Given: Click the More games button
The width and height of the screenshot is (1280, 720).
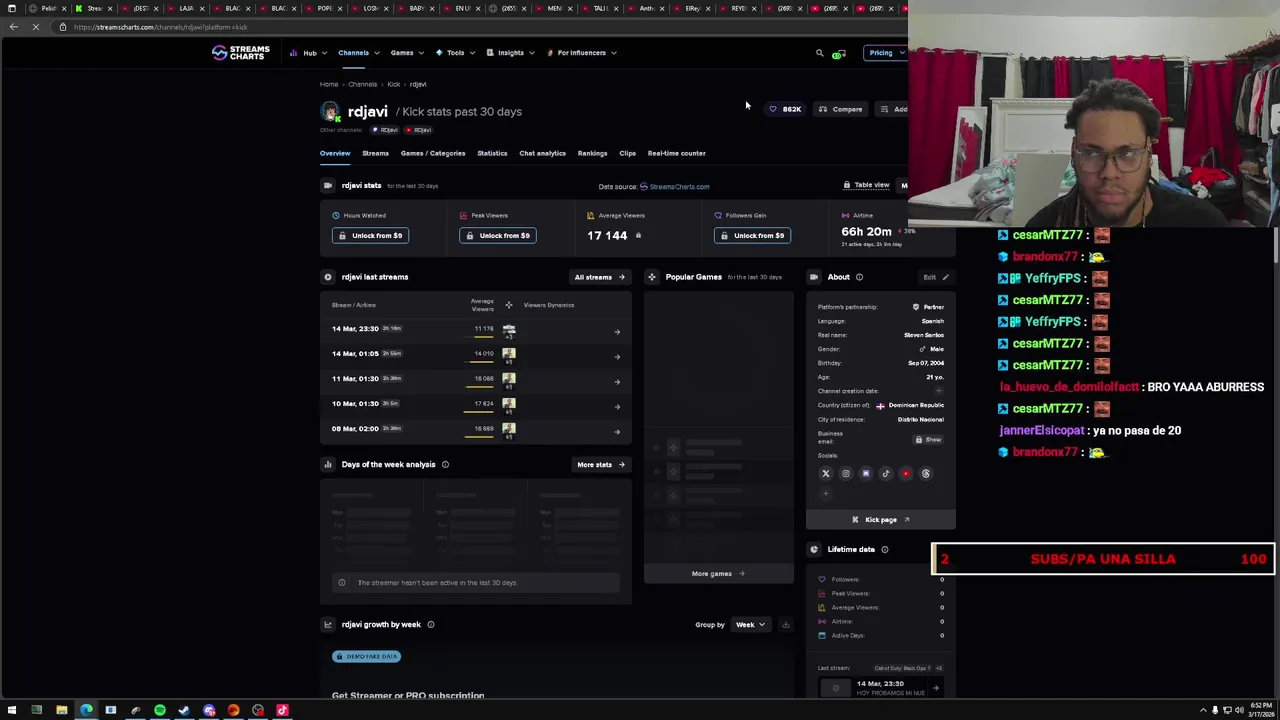Looking at the screenshot, I should 718,574.
